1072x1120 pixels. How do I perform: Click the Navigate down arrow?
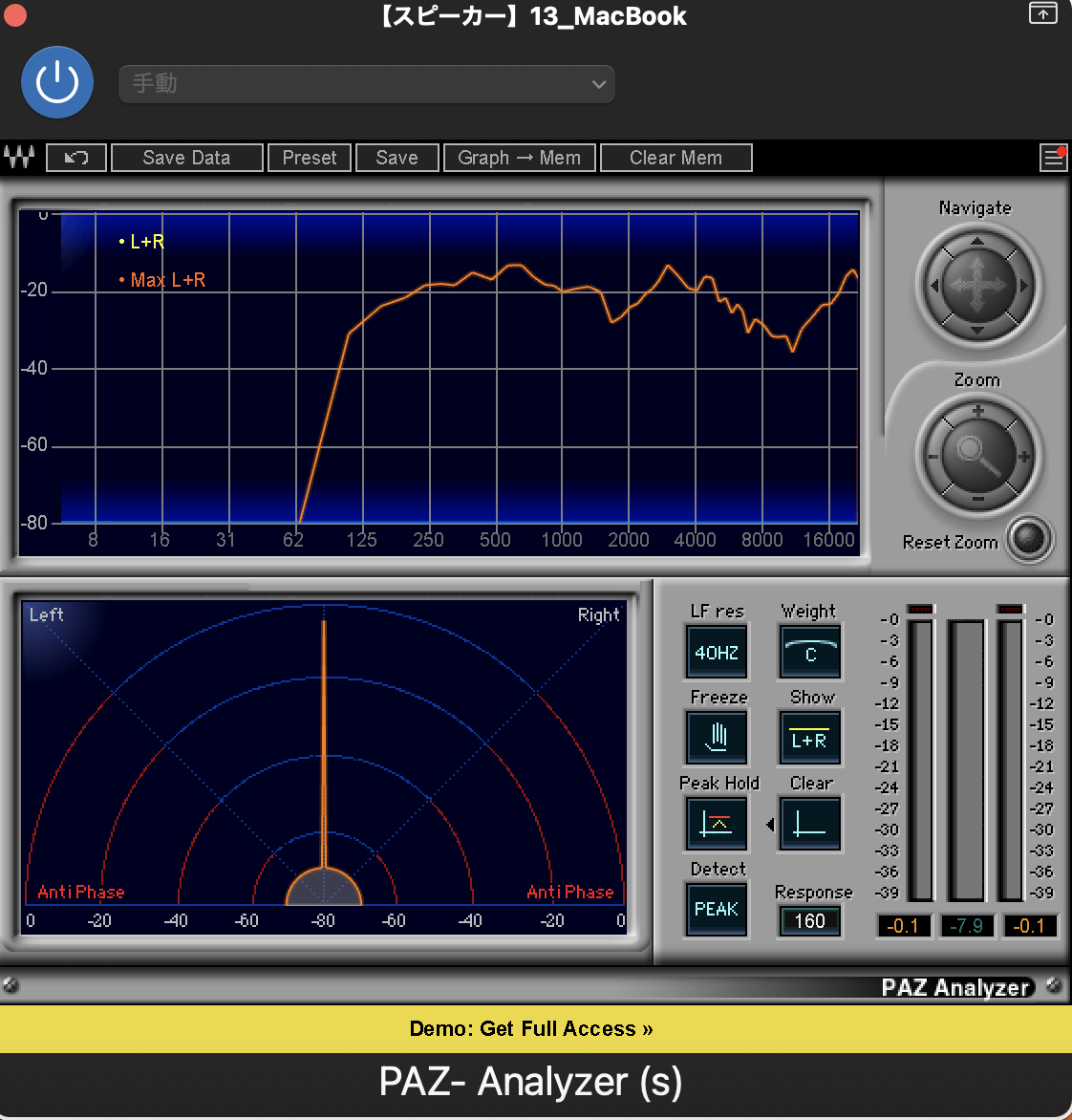[977, 330]
